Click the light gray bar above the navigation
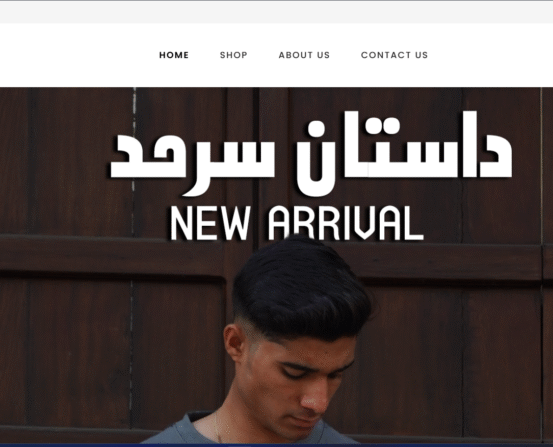This screenshot has height=447, width=553. pos(276,12)
